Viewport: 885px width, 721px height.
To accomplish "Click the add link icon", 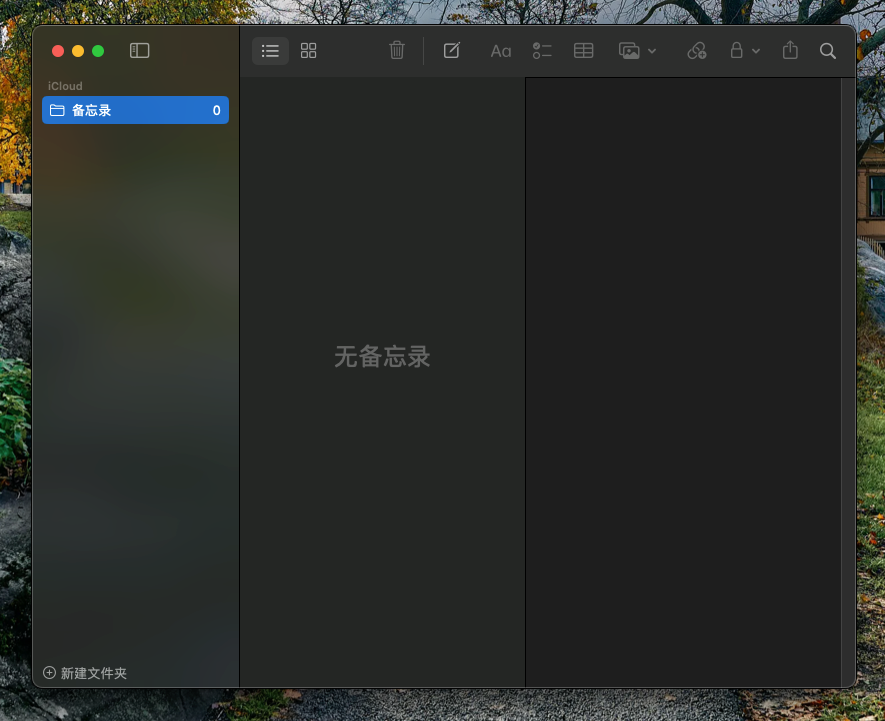I will click(697, 51).
